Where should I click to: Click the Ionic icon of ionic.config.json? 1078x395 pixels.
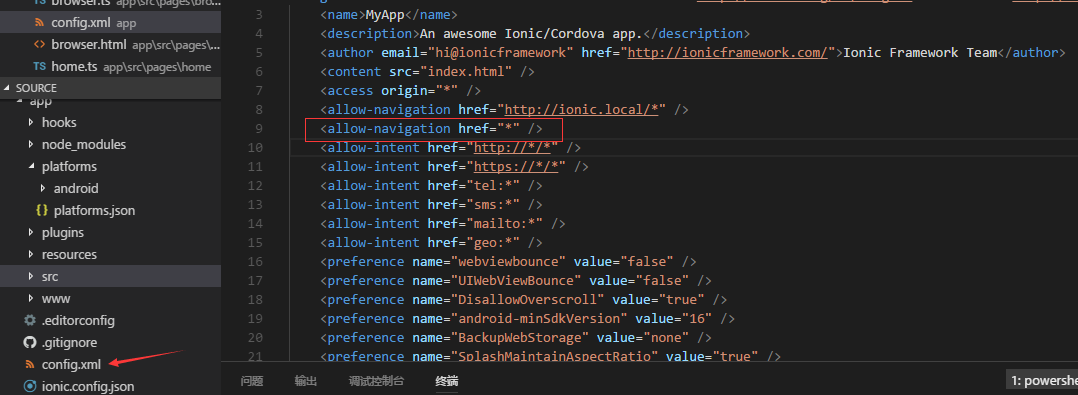pyautogui.click(x=29, y=386)
